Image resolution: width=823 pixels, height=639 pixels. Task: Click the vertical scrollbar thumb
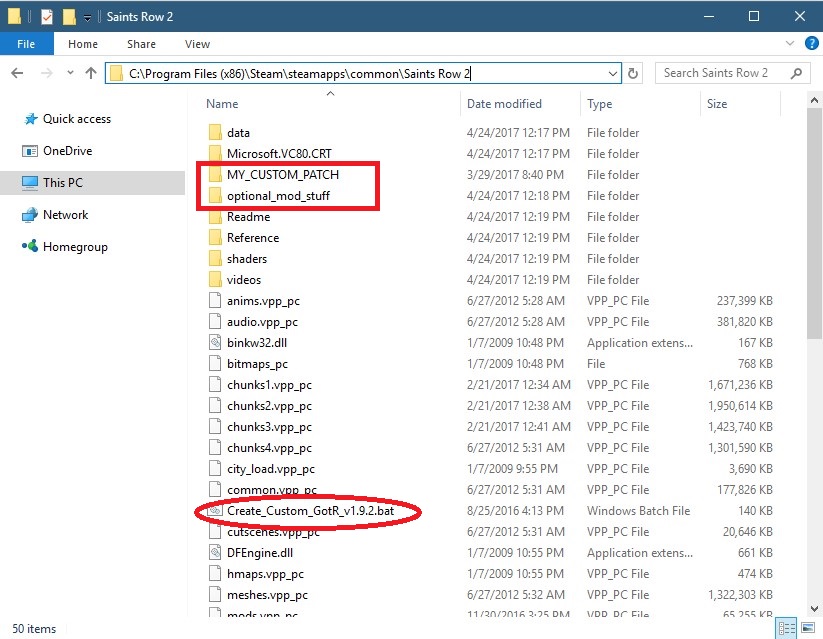pos(815,223)
